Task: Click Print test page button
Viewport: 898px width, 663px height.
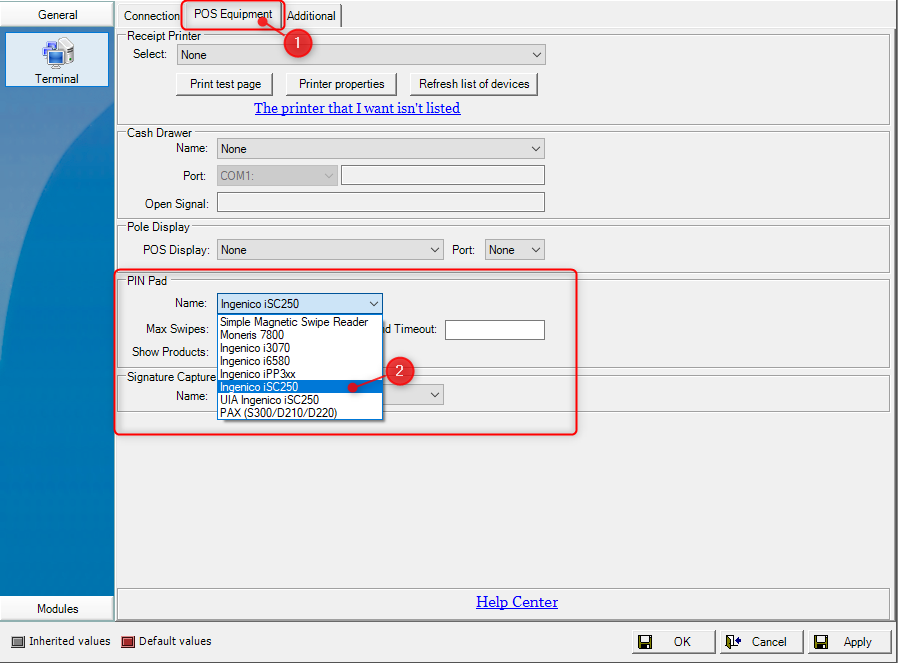Action: point(225,84)
